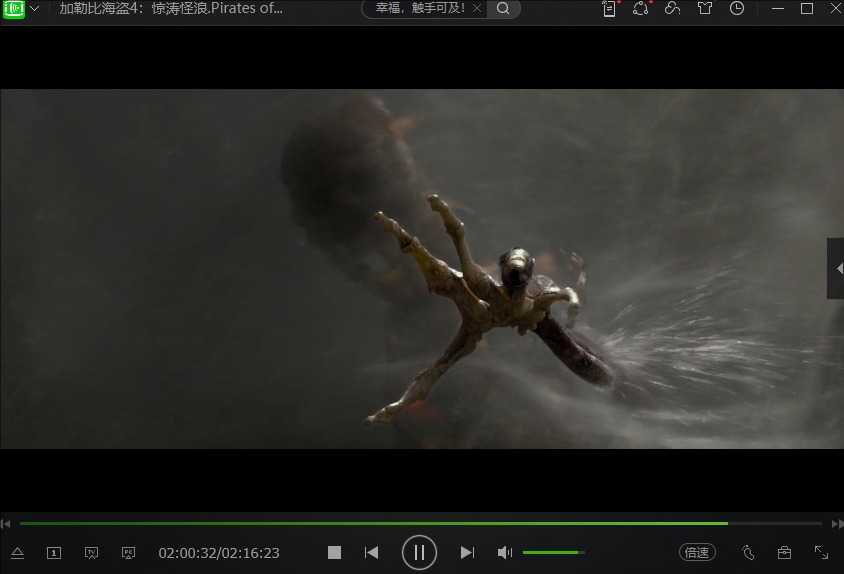
Task: Open the skin (t-shirt) icon
Action: [705, 9]
